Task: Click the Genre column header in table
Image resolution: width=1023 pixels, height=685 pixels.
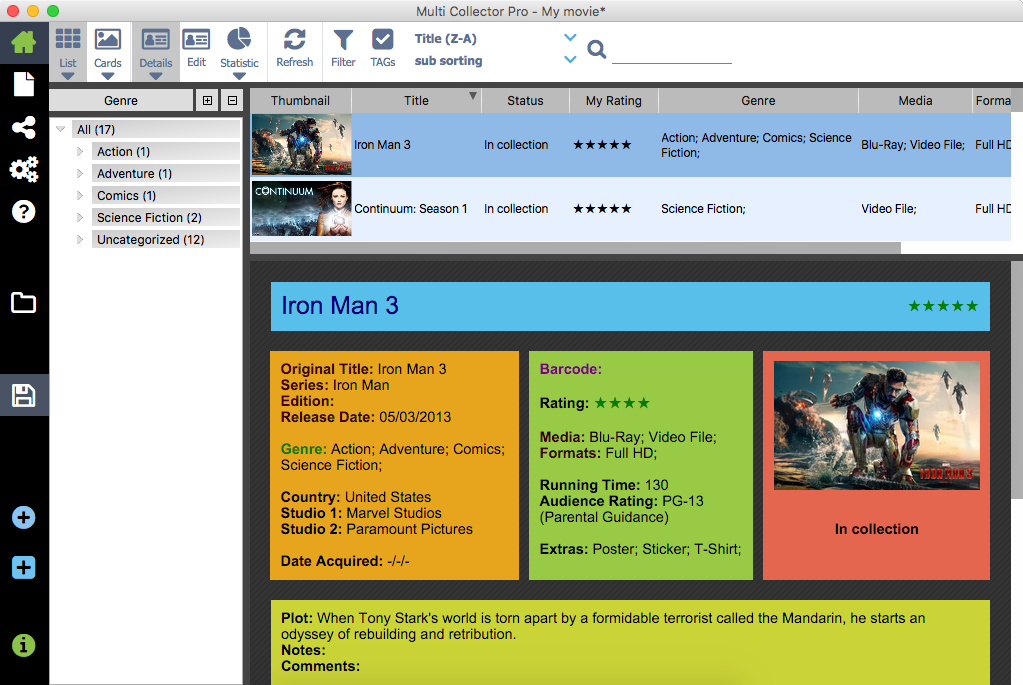Action: tap(758, 100)
